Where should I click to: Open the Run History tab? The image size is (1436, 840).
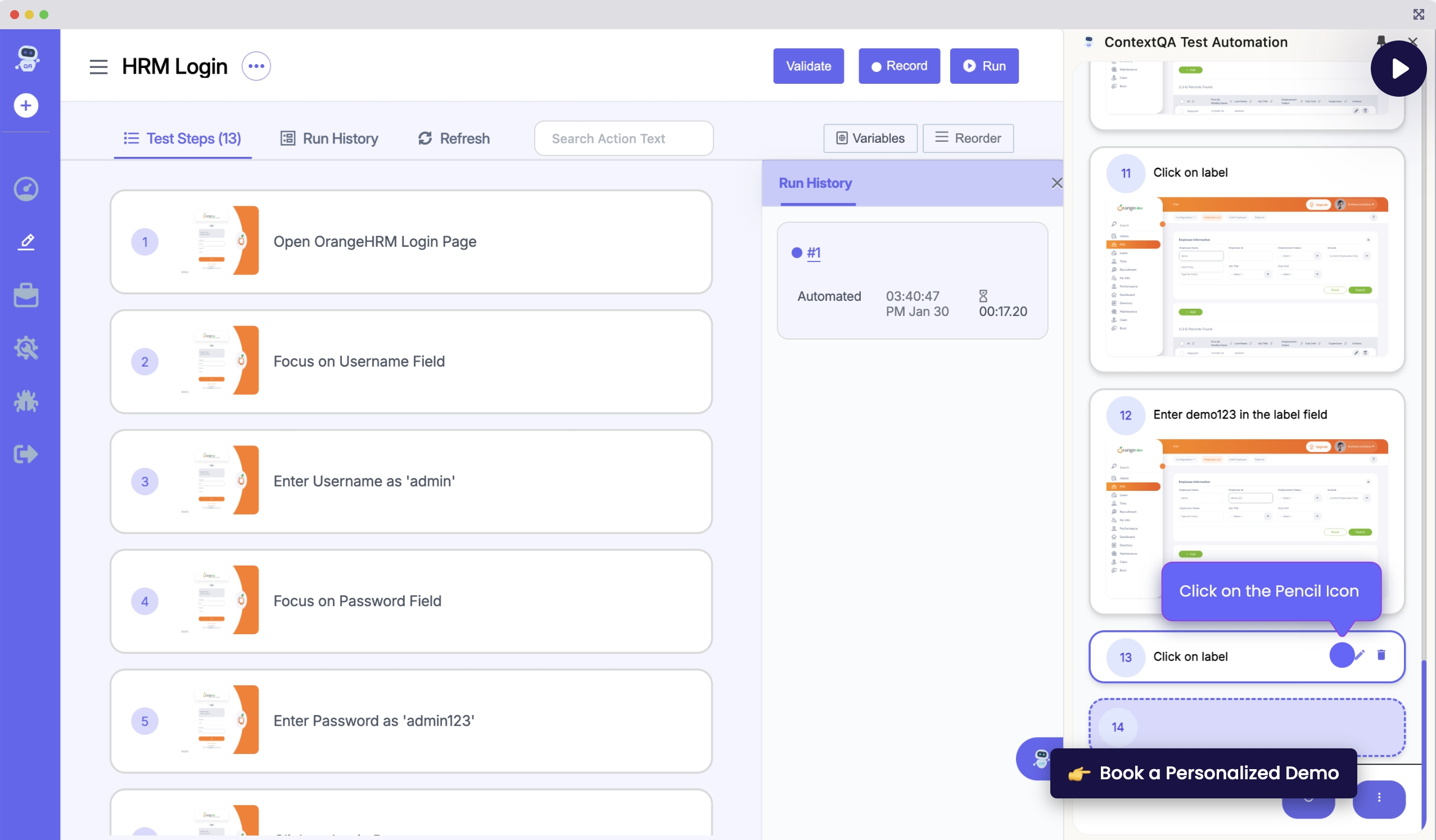point(329,138)
